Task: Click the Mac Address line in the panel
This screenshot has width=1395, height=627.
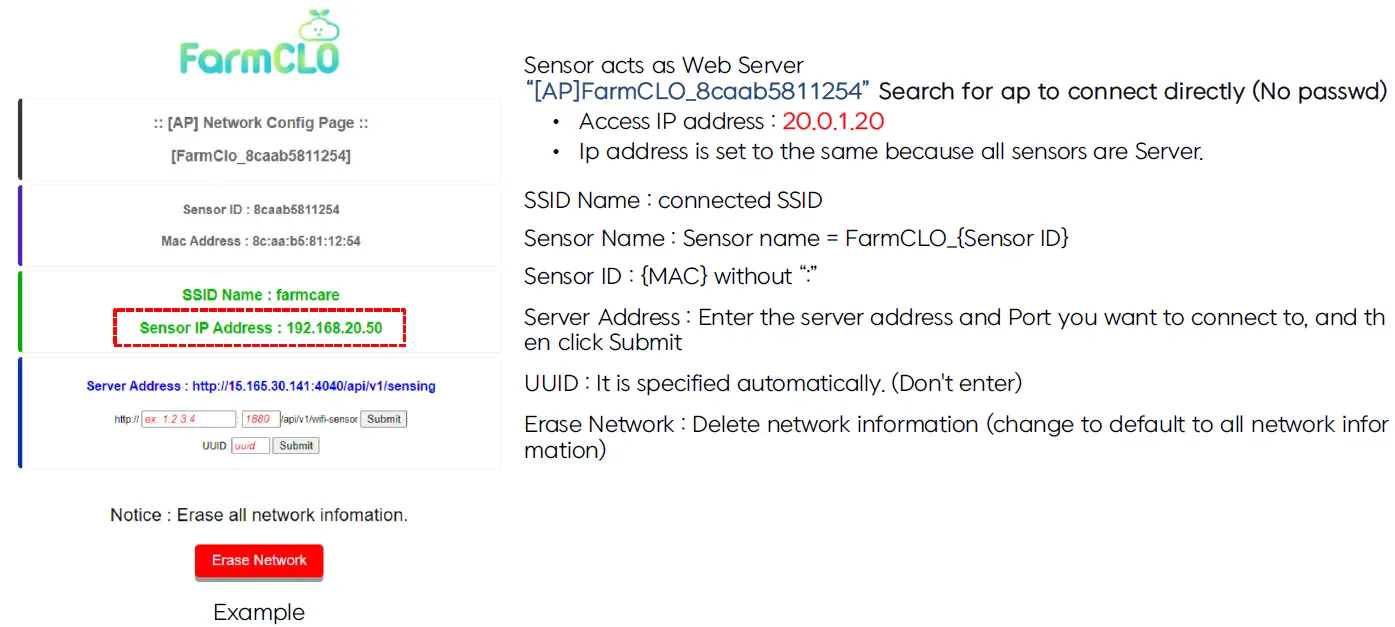Action: click(x=260, y=241)
